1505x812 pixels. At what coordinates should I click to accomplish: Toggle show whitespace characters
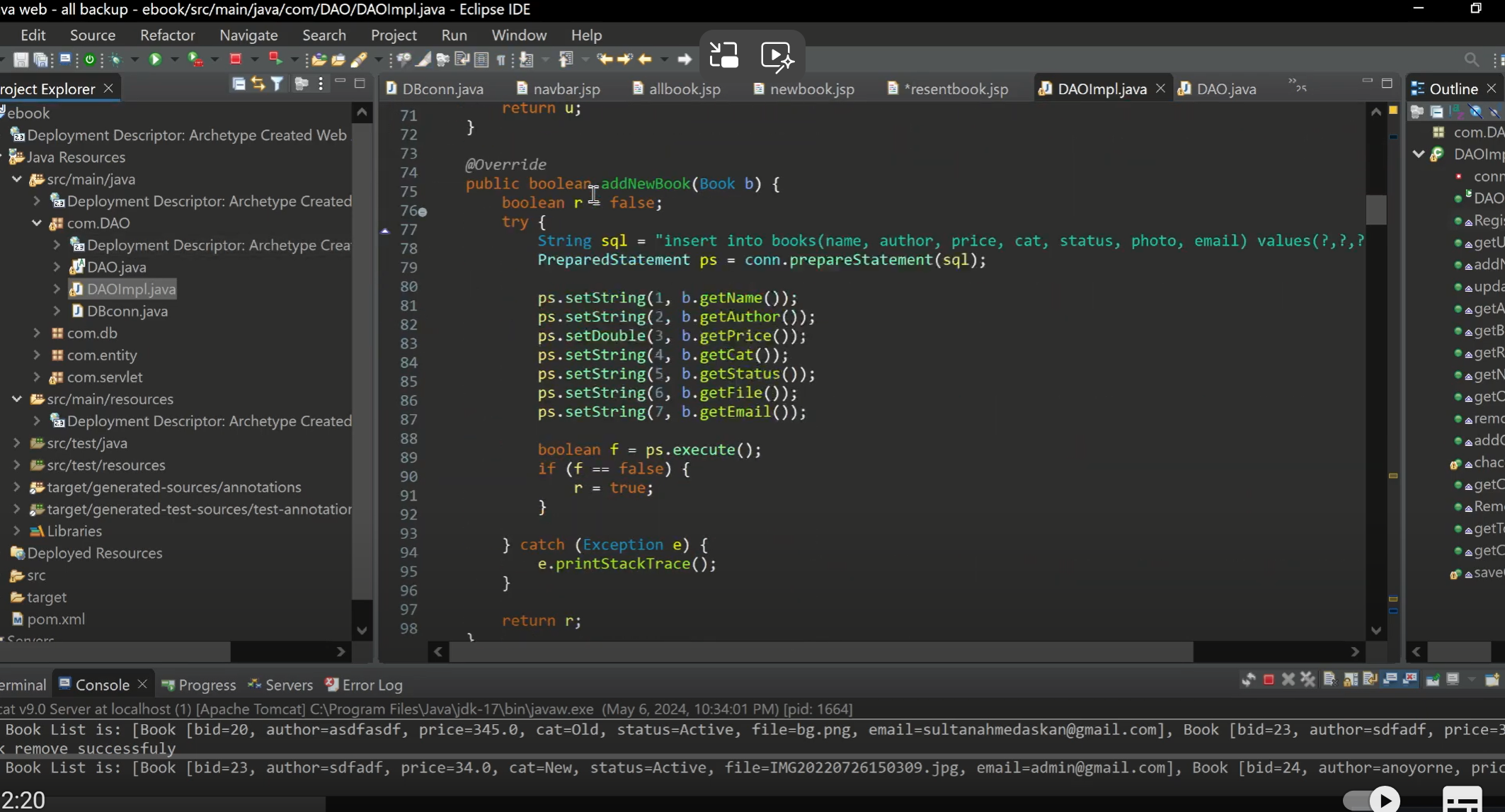(x=501, y=60)
